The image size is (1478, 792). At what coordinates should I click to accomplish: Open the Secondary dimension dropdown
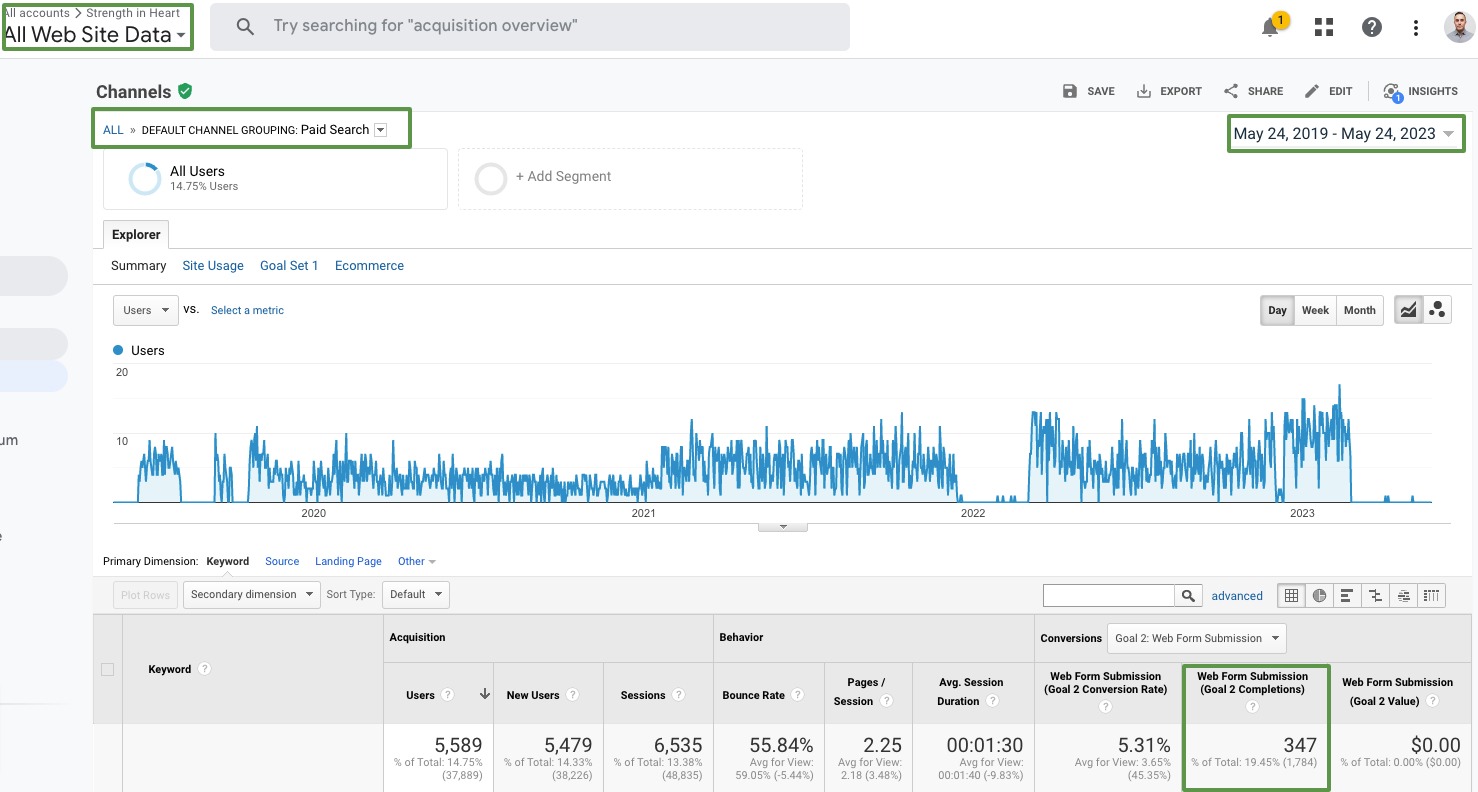(x=252, y=594)
